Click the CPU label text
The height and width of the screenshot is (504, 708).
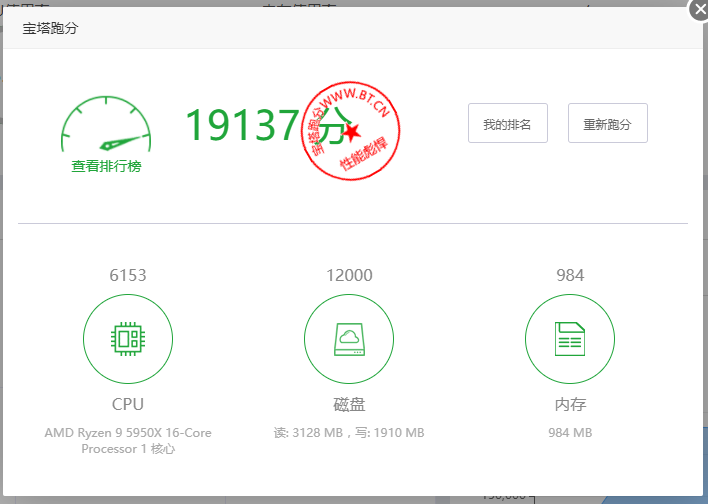click(128, 404)
